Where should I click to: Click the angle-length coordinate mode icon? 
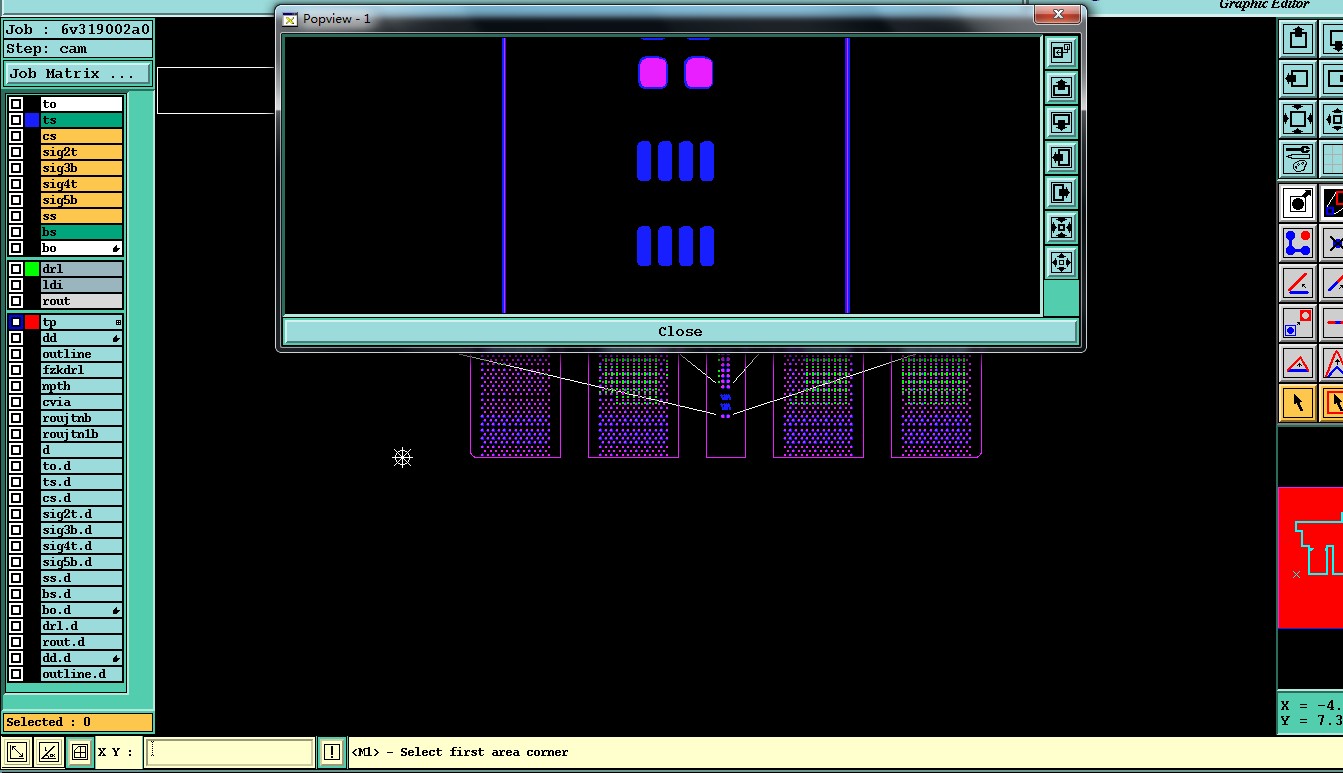pyautogui.click(x=47, y=752)
